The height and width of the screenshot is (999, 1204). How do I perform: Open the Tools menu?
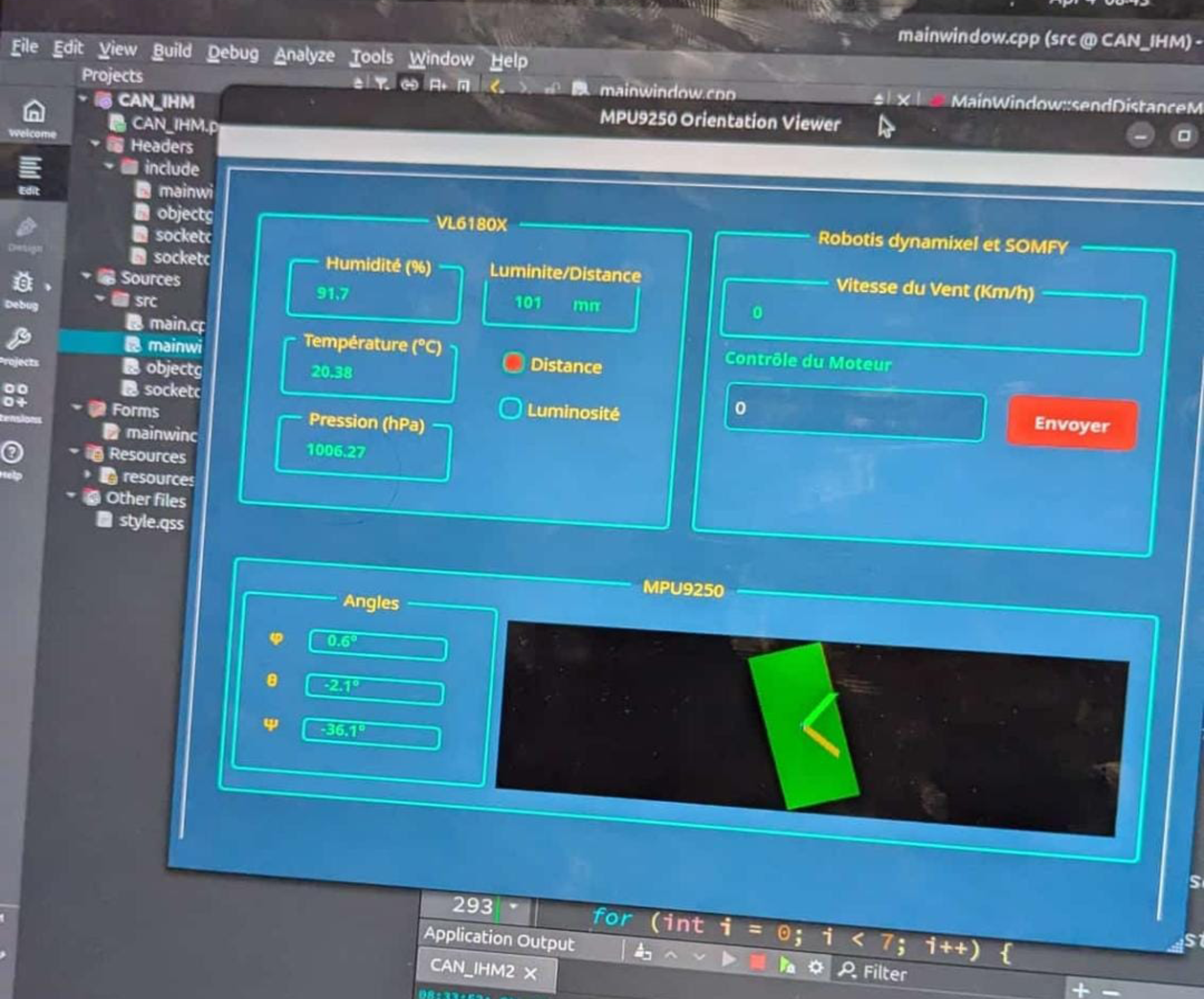(372, 57)
